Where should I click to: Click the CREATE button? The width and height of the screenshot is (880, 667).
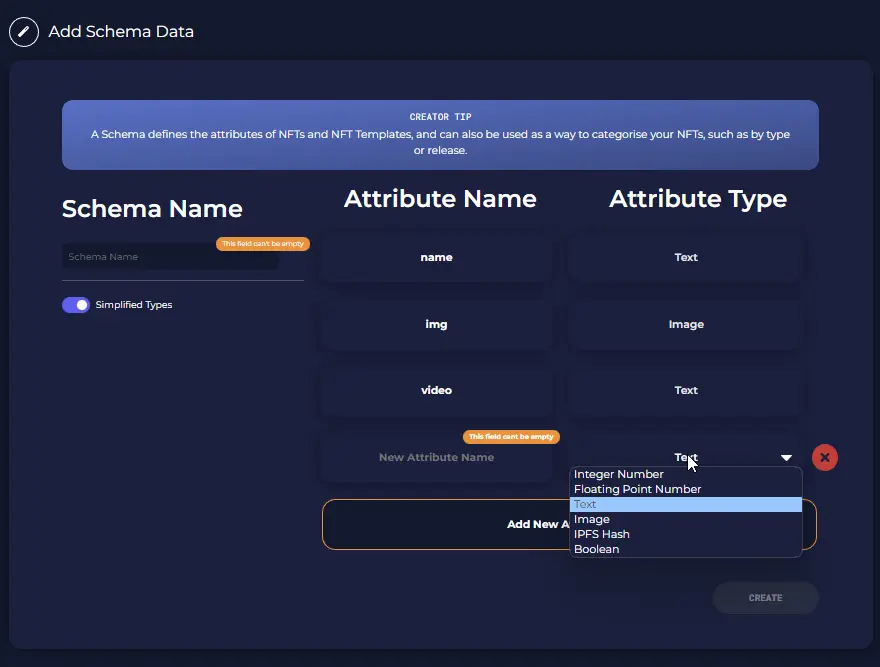click(x=766, y=598)
